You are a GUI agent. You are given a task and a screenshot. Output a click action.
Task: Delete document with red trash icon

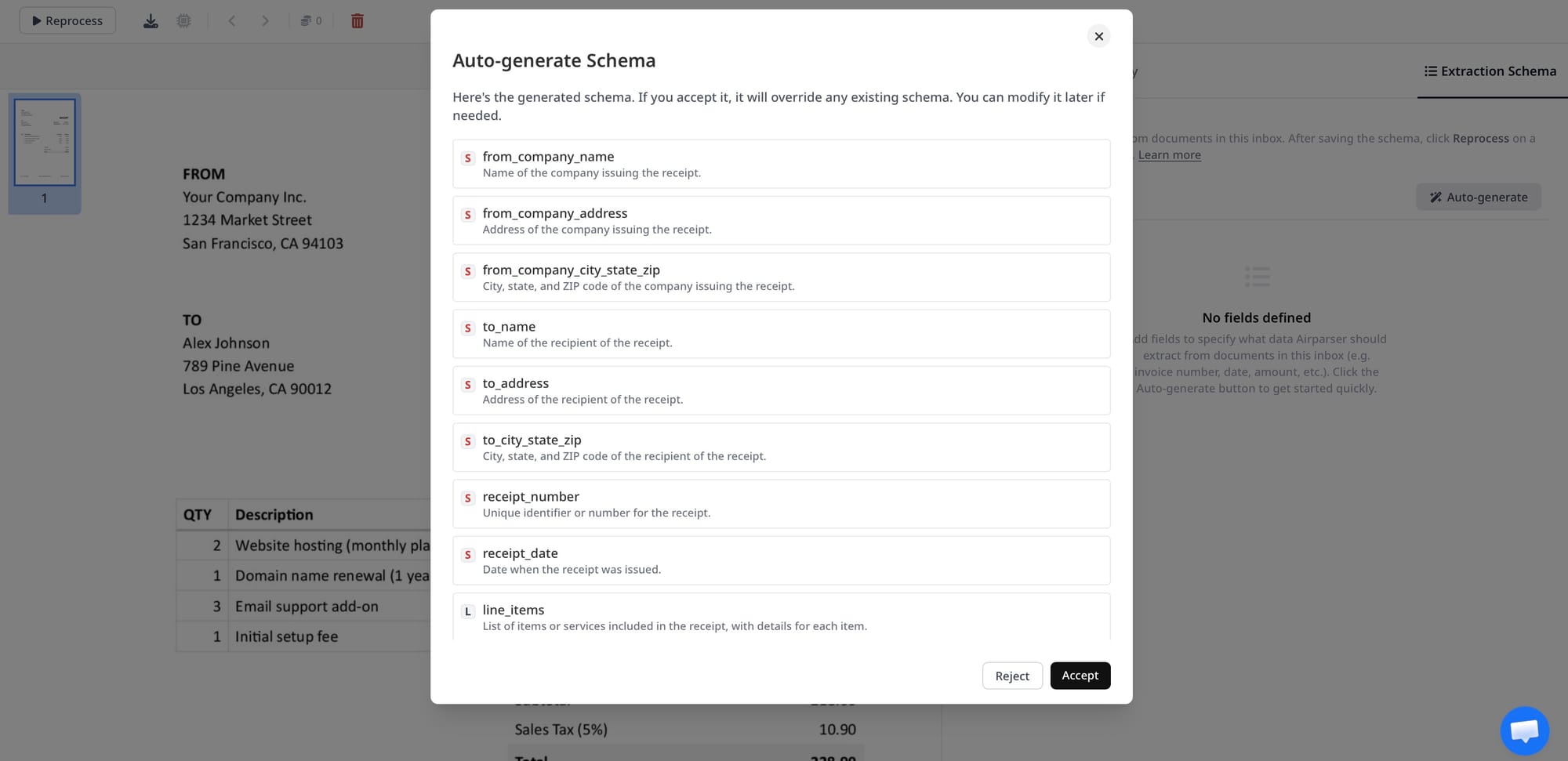[358, 21]
